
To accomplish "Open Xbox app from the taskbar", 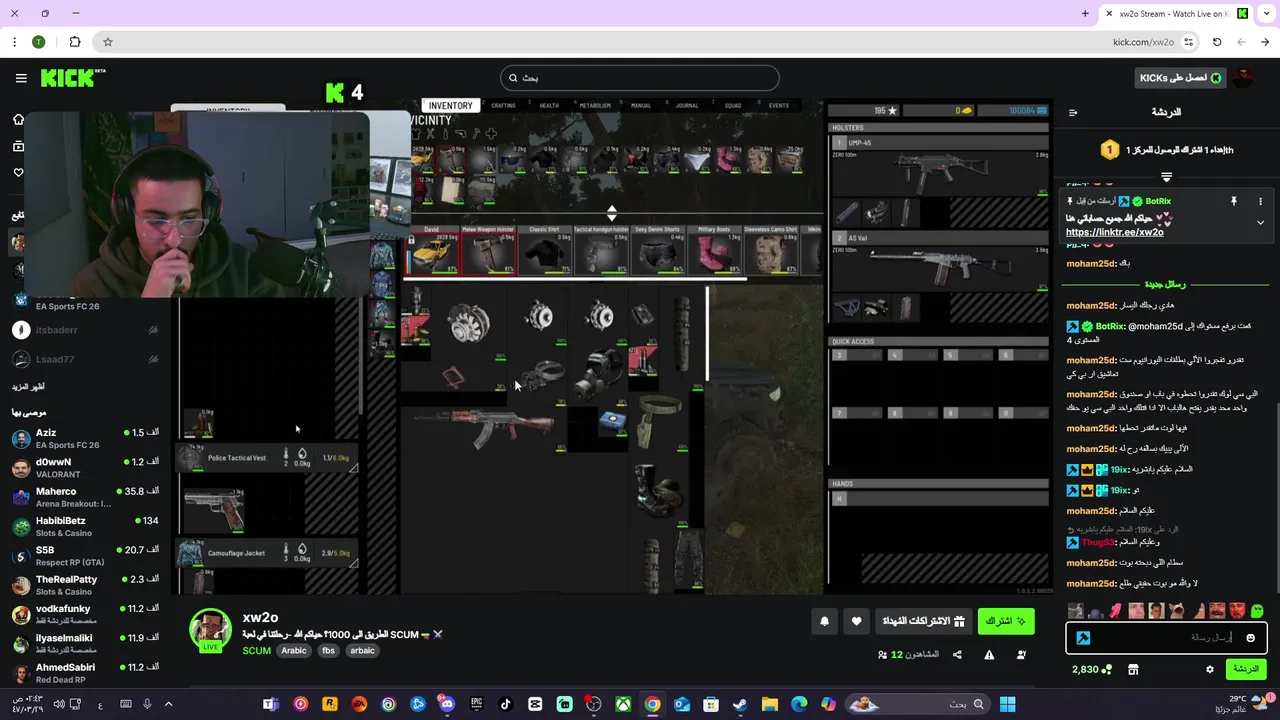I will click(623, 704).
